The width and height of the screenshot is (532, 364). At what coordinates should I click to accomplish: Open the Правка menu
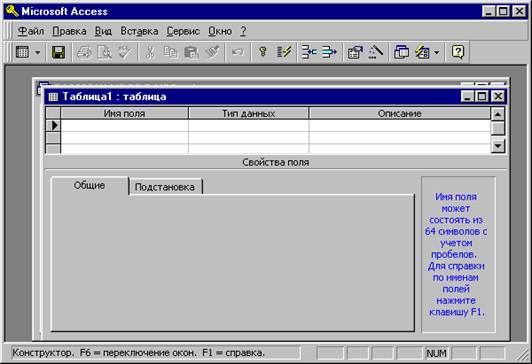[x=69, y=31]
